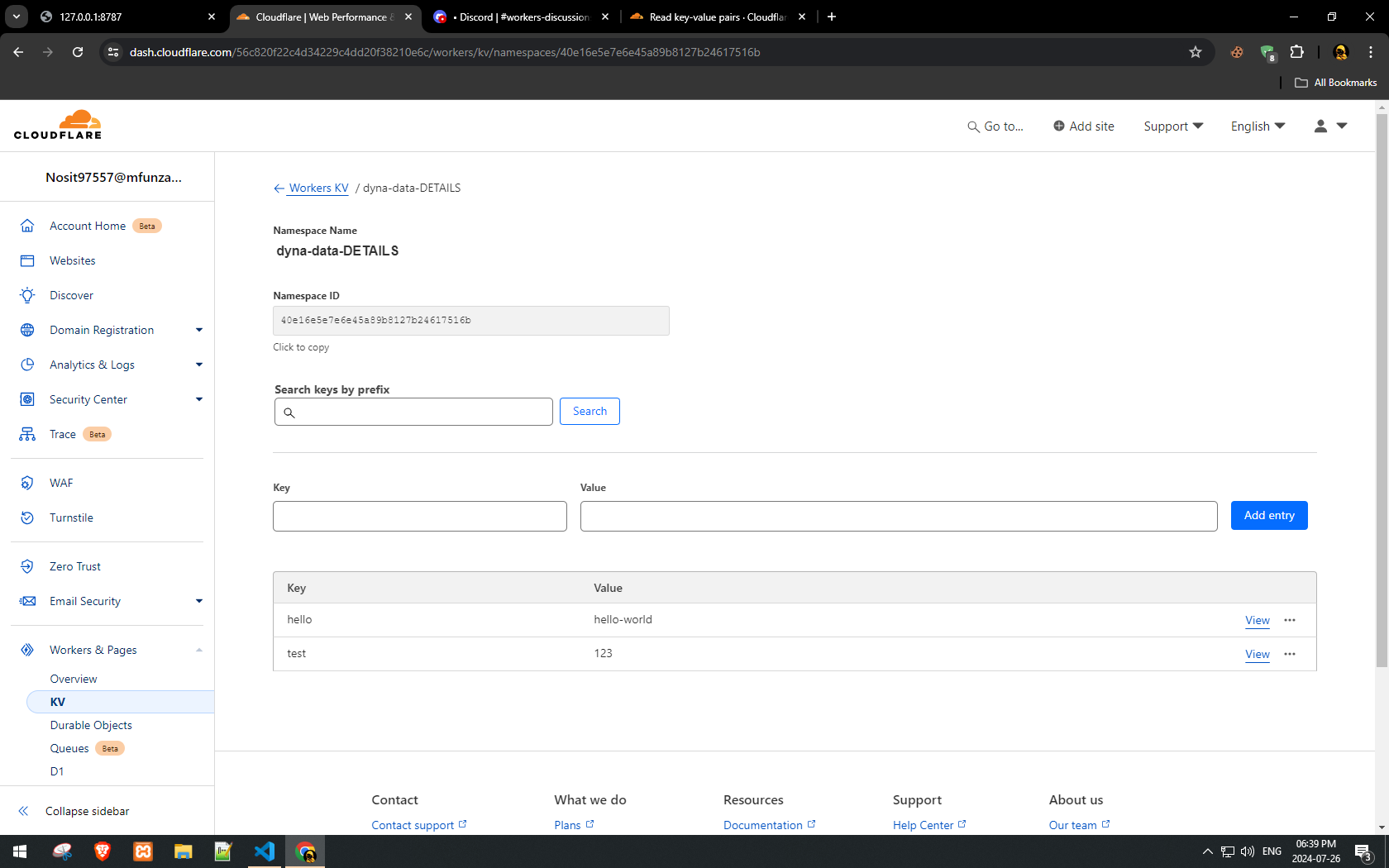Click the Add entry button

point(1268,515)
